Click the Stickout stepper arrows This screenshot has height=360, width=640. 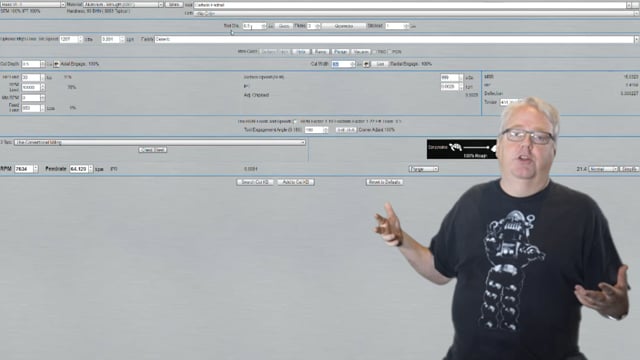point(406,26)
